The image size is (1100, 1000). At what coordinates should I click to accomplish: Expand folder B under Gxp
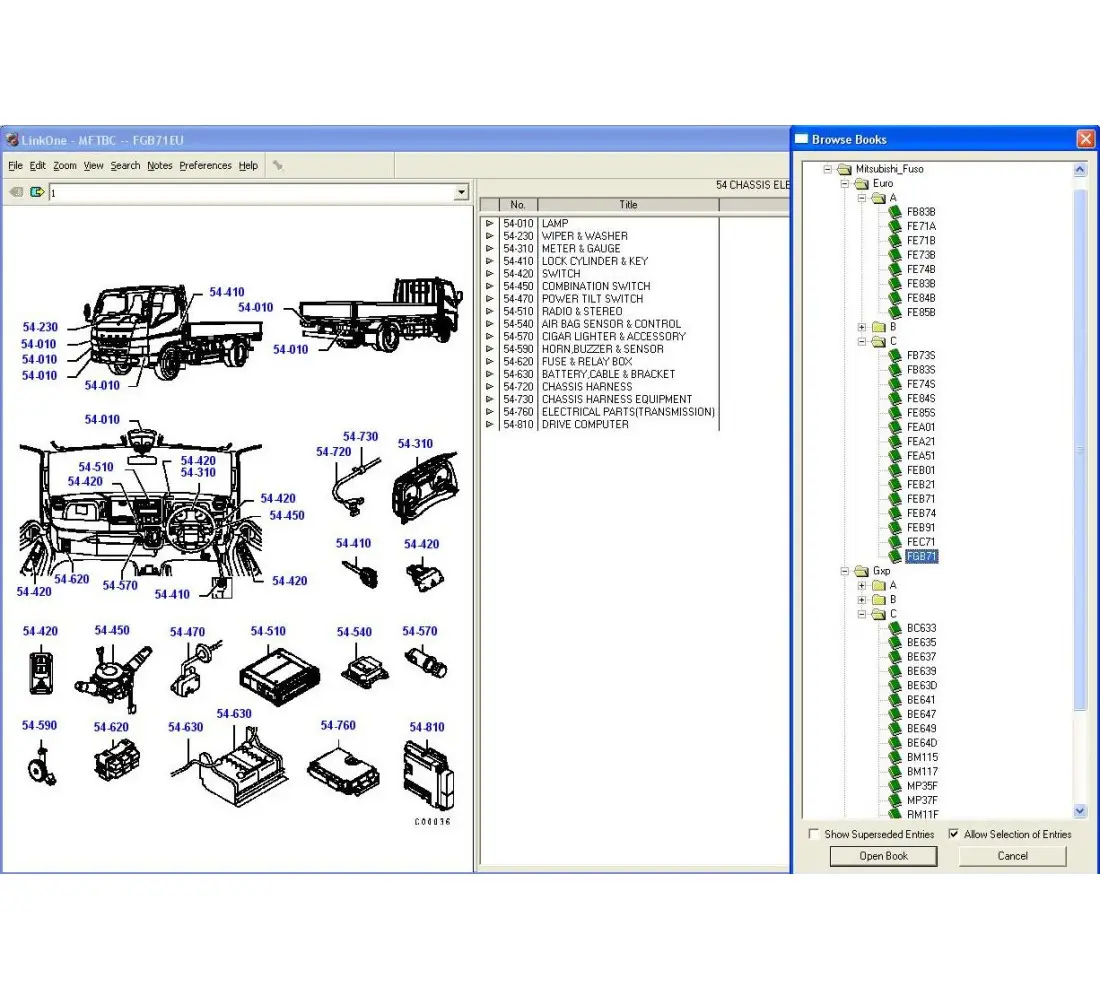(x=861, y=600)
